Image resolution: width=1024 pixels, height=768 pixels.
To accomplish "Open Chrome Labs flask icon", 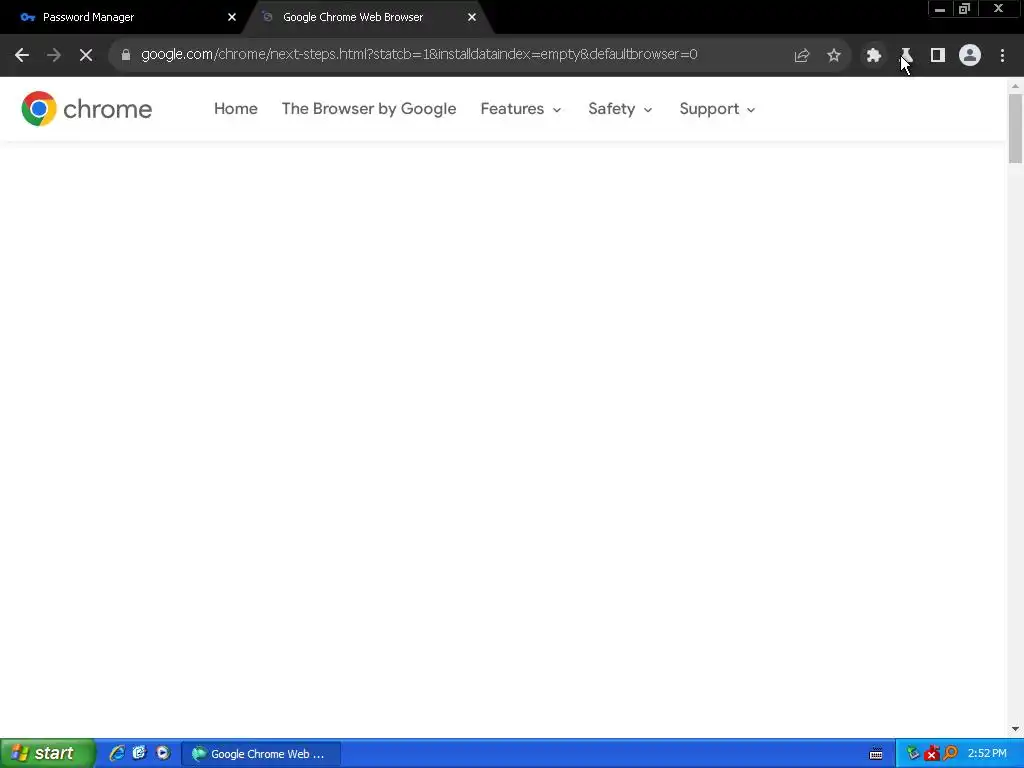I will (906, 55).
